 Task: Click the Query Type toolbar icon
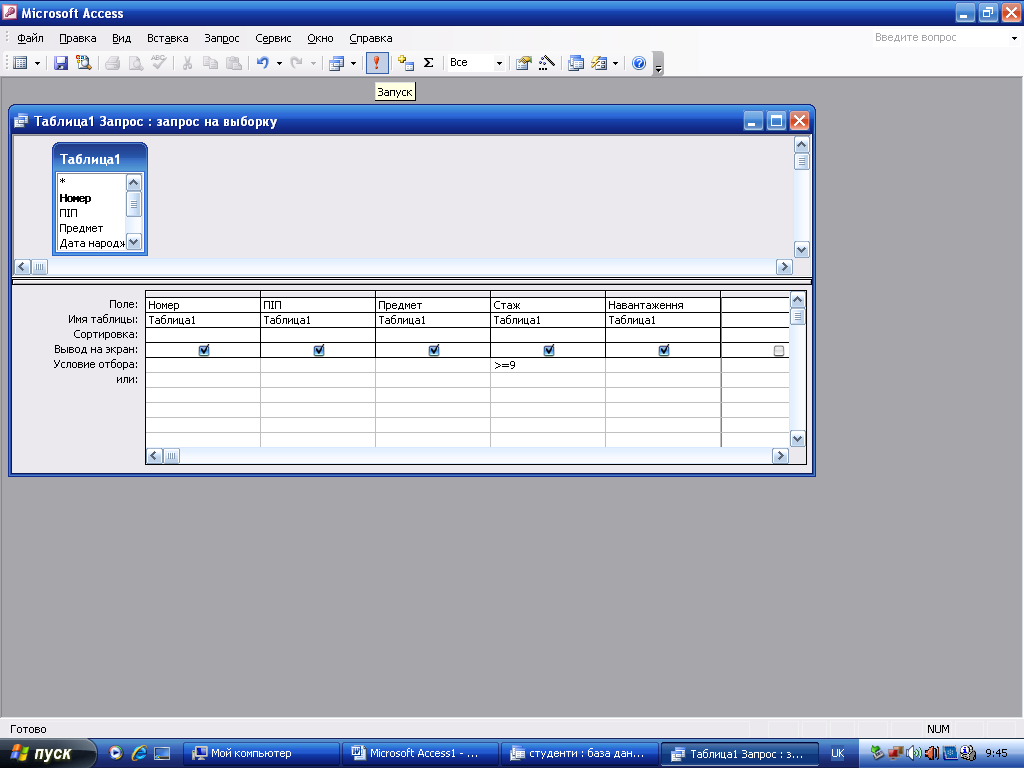(x=336, y=63)
